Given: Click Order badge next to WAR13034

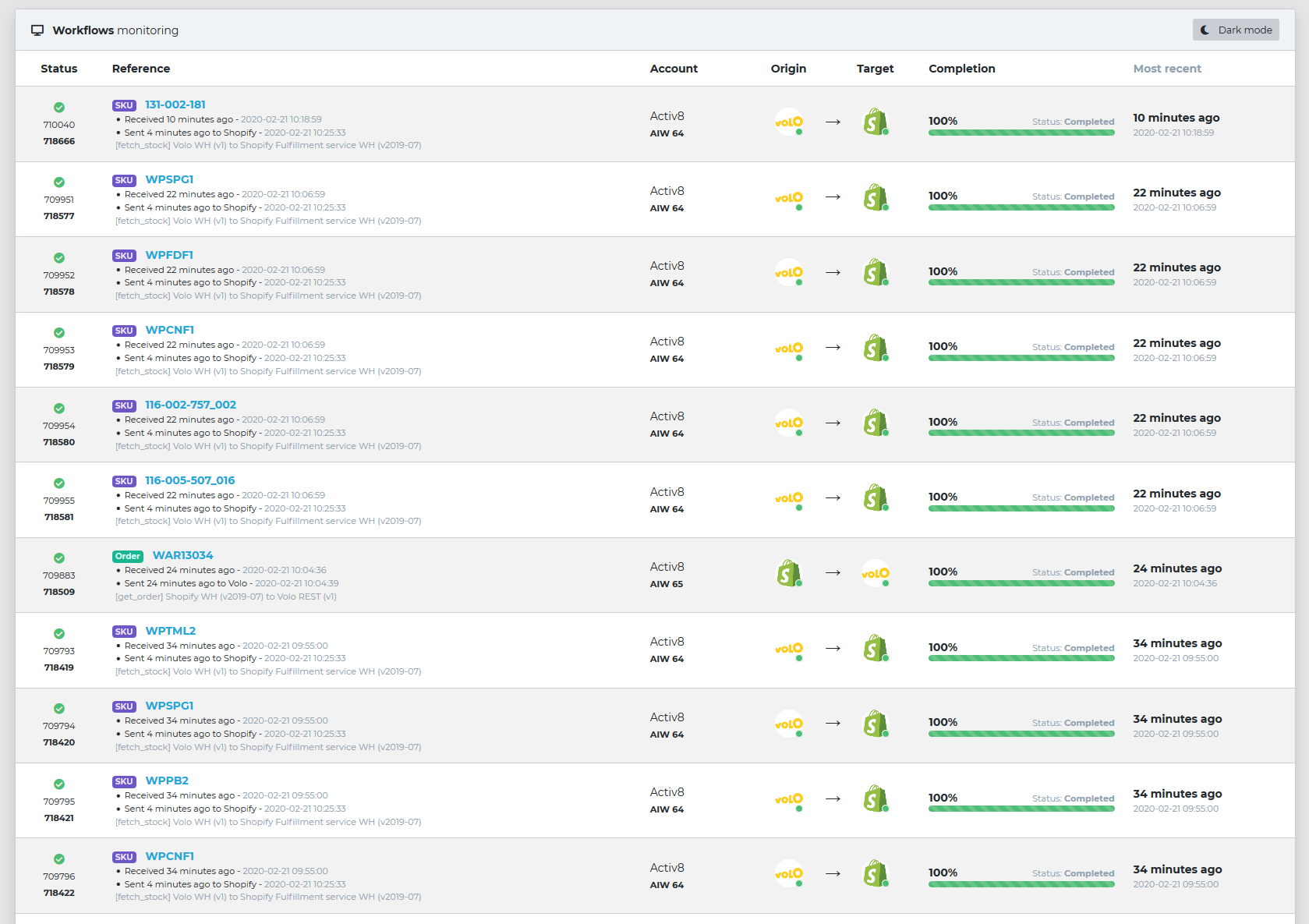Looking at the screenshot, I should click(x=128, y=556).
